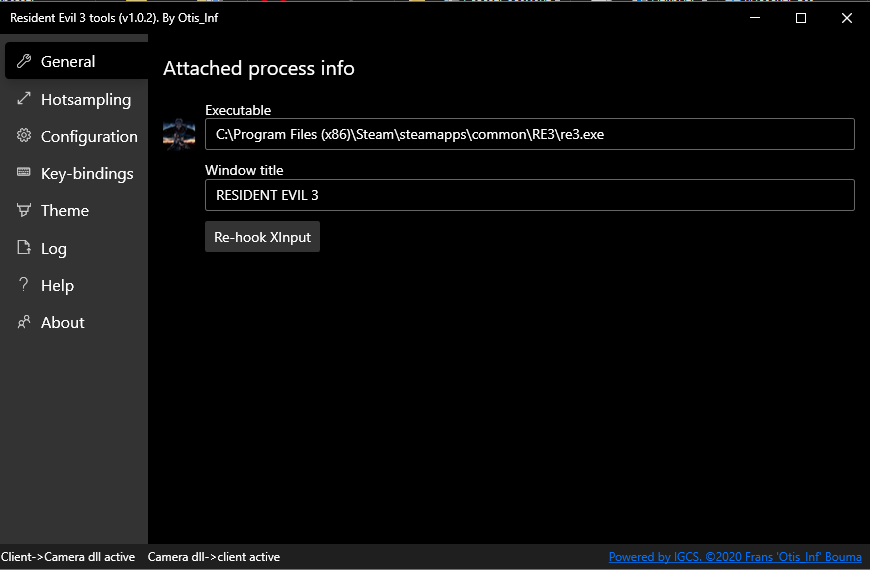
Task: Click the resize-arrows icon for Hotsampling
Action: tap(24, 99)
